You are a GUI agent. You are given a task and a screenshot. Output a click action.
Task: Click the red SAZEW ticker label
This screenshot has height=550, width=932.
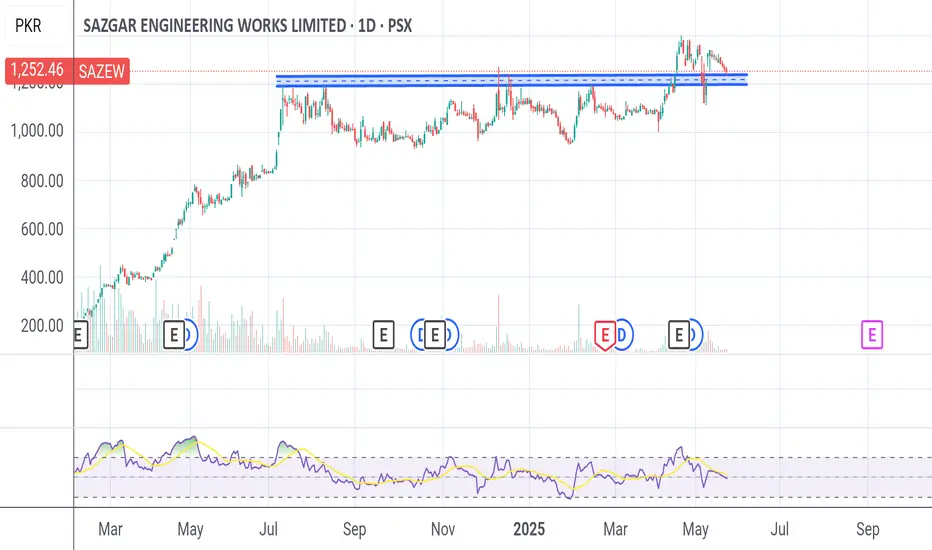coord(102,71)
